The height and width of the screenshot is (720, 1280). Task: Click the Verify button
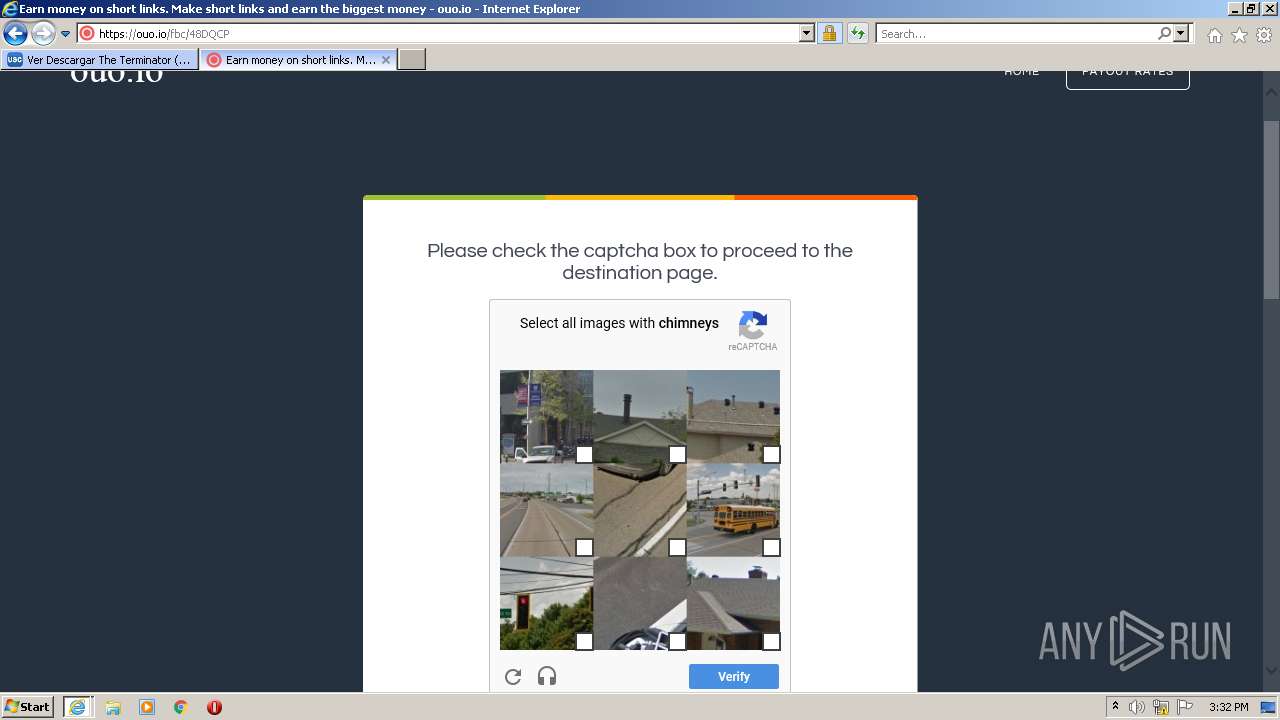[734, 677]
